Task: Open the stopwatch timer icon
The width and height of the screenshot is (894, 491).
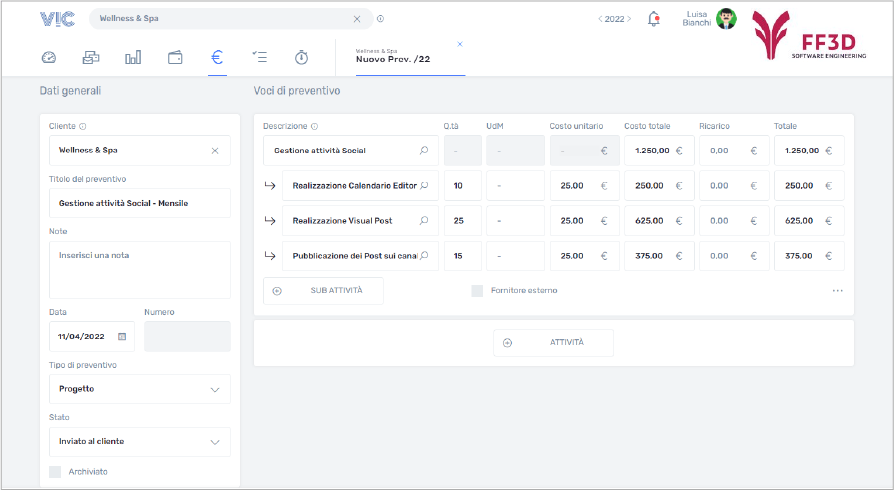Action: [x=302, y=58]
